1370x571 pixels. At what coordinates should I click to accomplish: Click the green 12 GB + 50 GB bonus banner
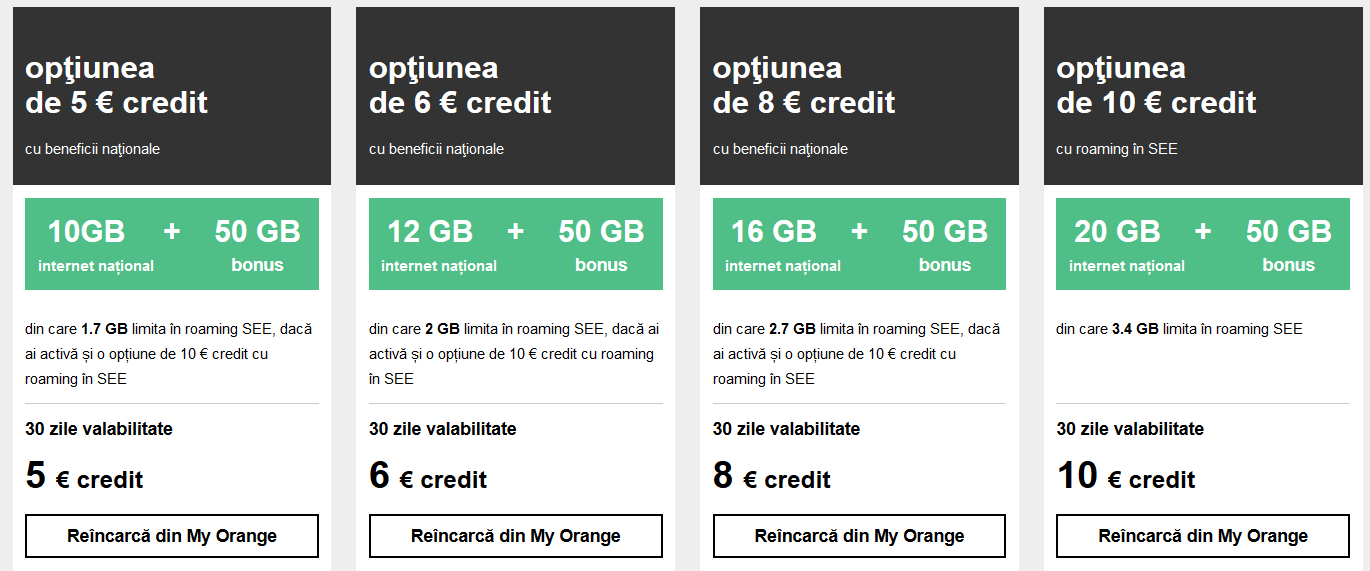pyautogui.click(x=515, y=244)
